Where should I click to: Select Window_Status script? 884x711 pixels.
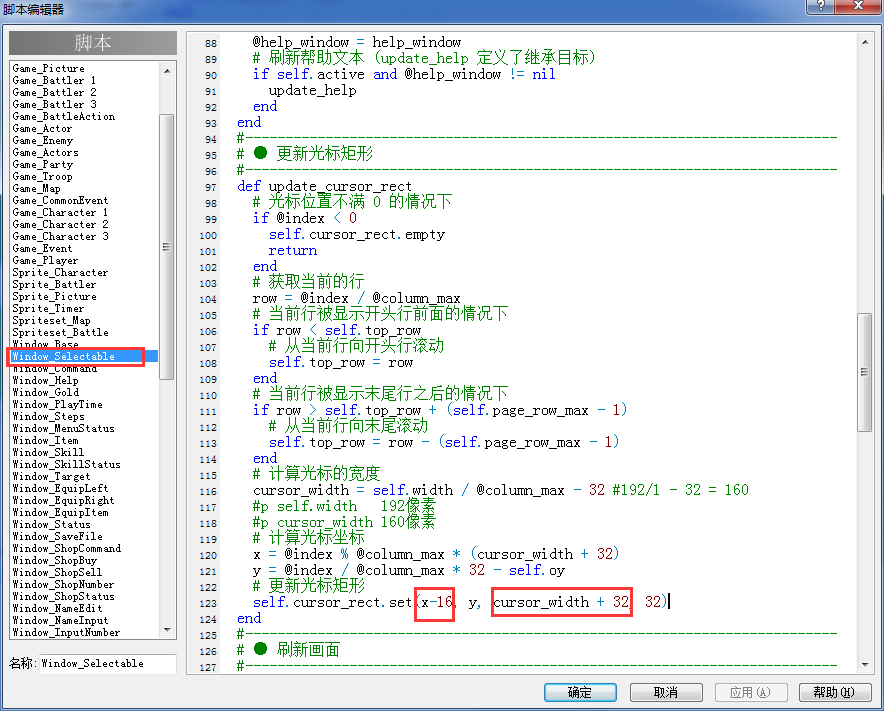pyautogui.click(x=51, y=525)
